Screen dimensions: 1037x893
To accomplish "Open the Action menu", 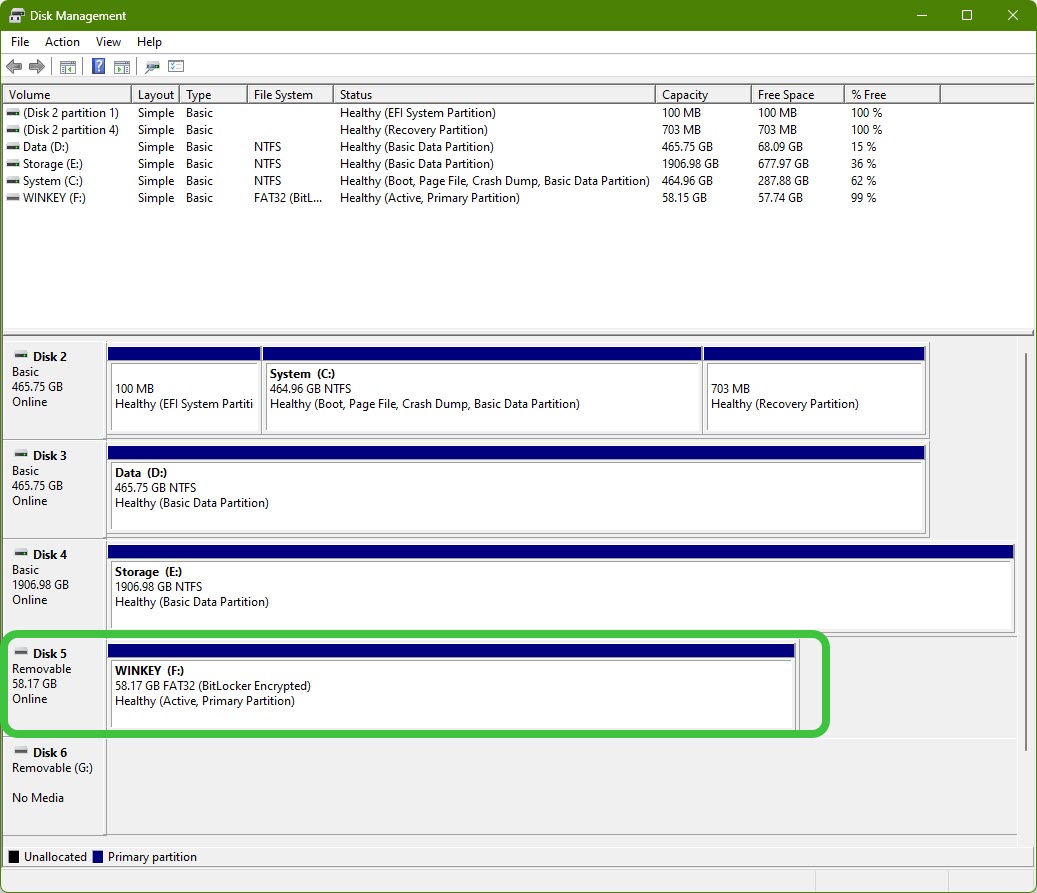I will click(x=62, y=42).
